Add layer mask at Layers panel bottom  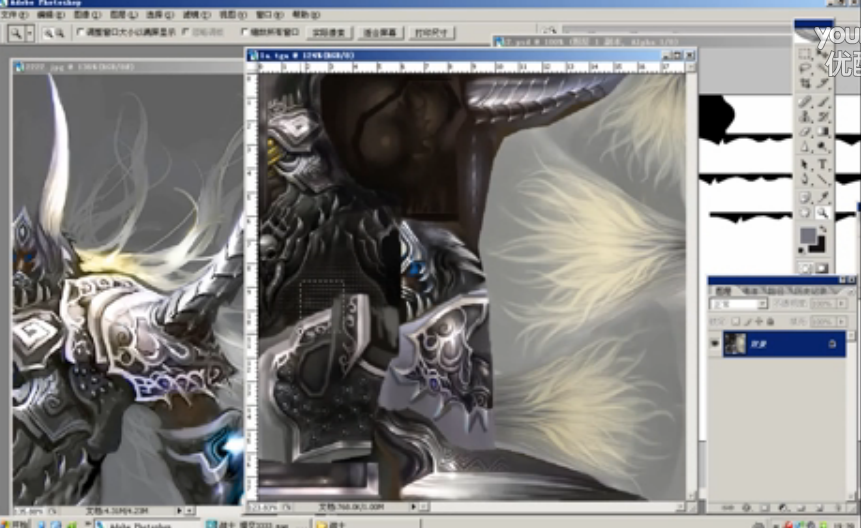pos(765,508)
